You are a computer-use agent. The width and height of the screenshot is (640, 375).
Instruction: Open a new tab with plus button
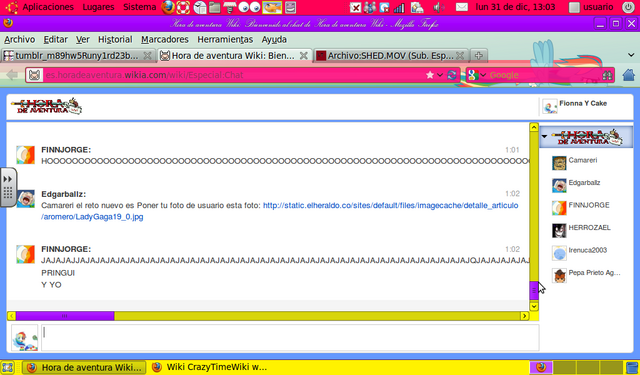pyautogui.click(x=479, y=55)
